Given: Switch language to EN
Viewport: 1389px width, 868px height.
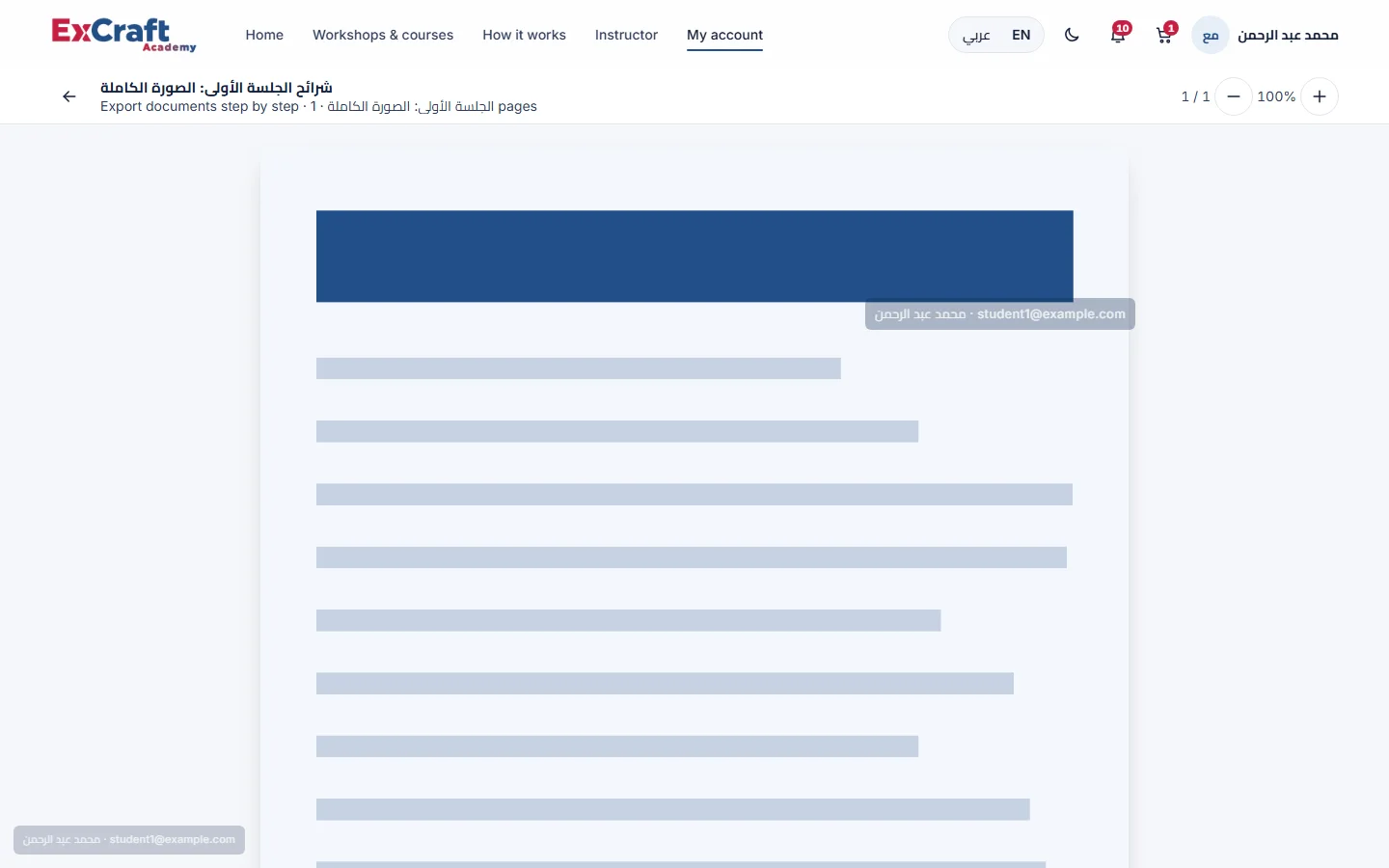Looking at the screenshot, I should [1021, 35].
